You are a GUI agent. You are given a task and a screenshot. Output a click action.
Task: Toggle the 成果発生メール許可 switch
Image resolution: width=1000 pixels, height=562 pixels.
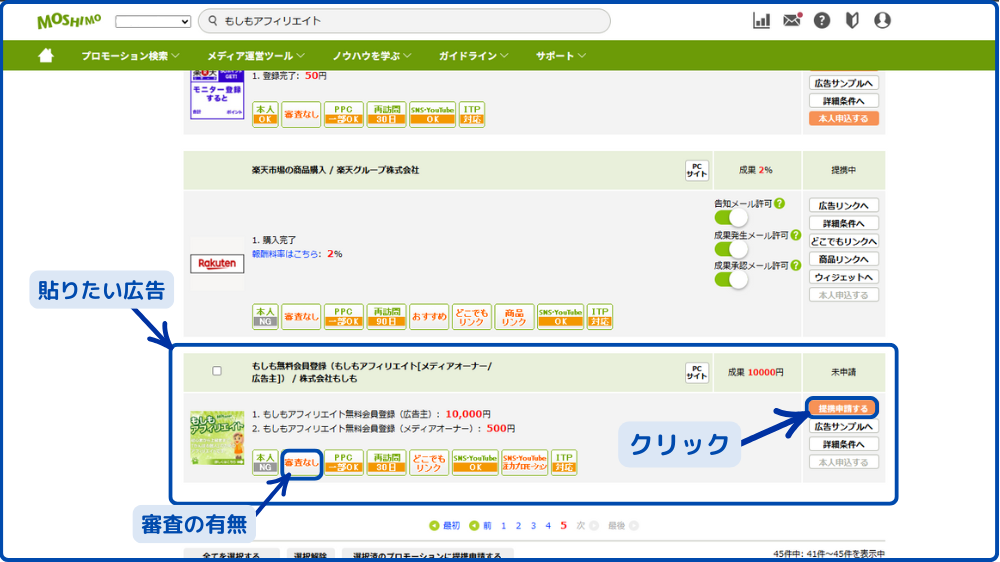click(731, 249)
